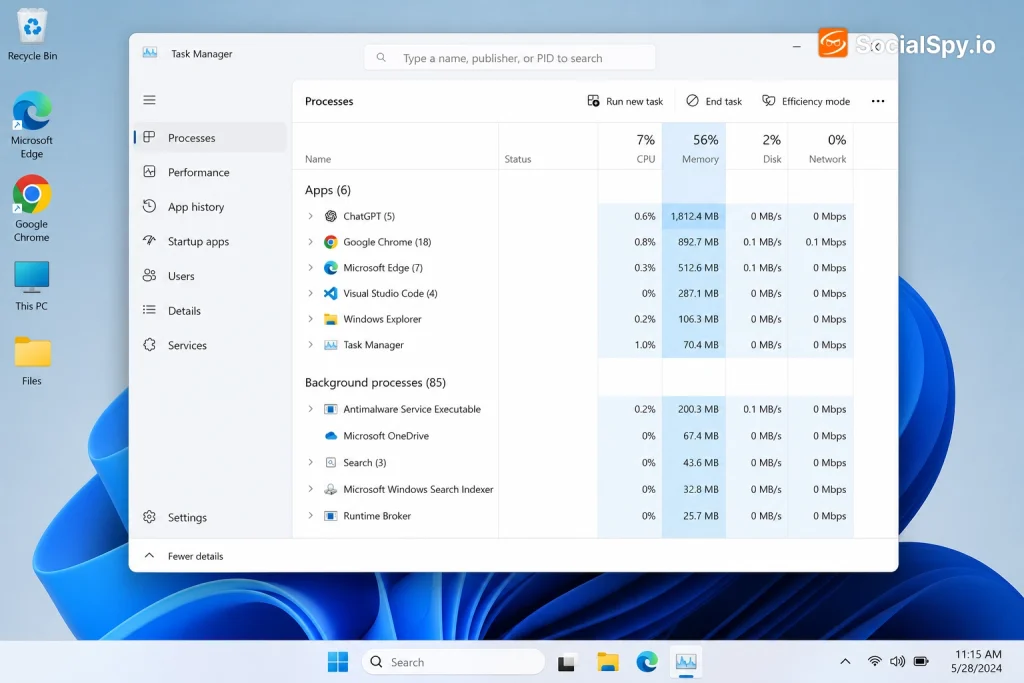This screenshot has height=683, width=1024.
Task: Click the taskbar Search box
Action: [453, 662]
